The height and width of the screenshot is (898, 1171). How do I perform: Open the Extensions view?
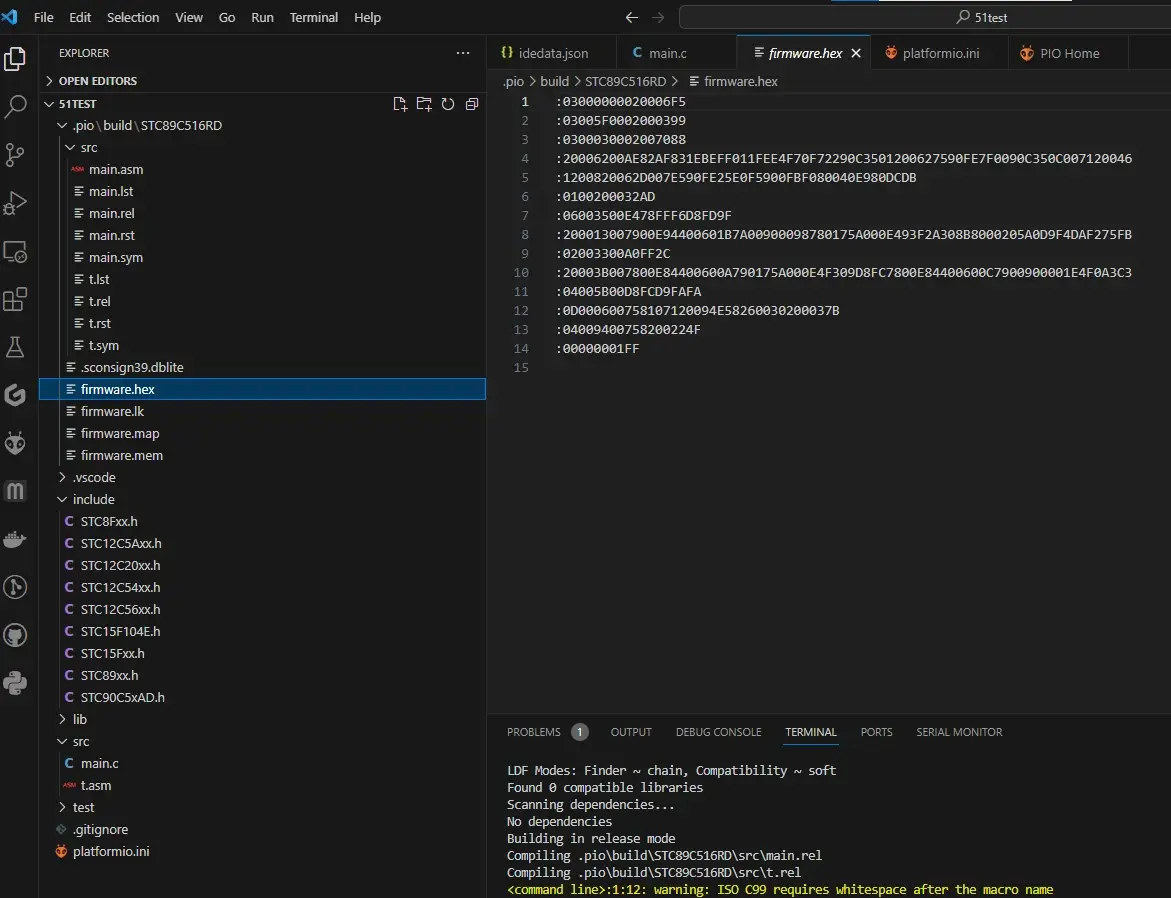coord(15,299)
